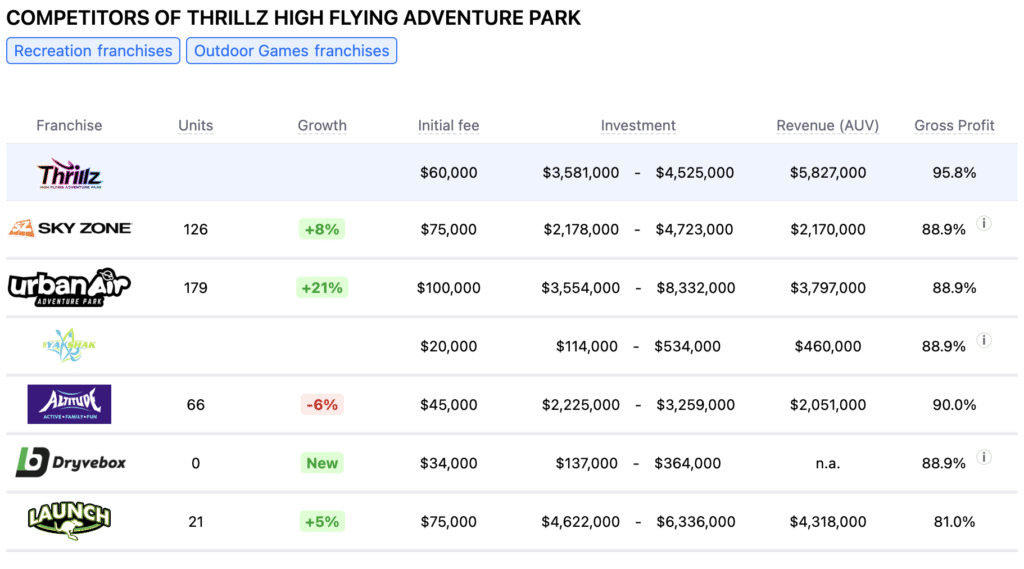1024x569 pixels.
Task: Click the $364,000 maximum investment
Action: 687,463
